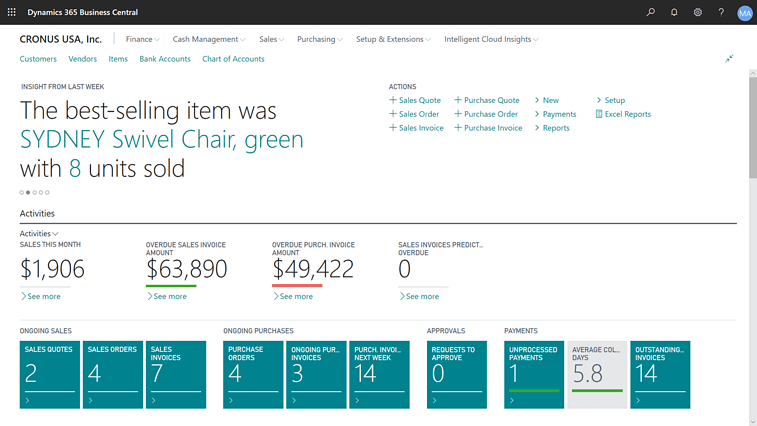Click the arrow on Sales Invoices tile
Viewport: 757px width, 426px height.
pos(154,400)
